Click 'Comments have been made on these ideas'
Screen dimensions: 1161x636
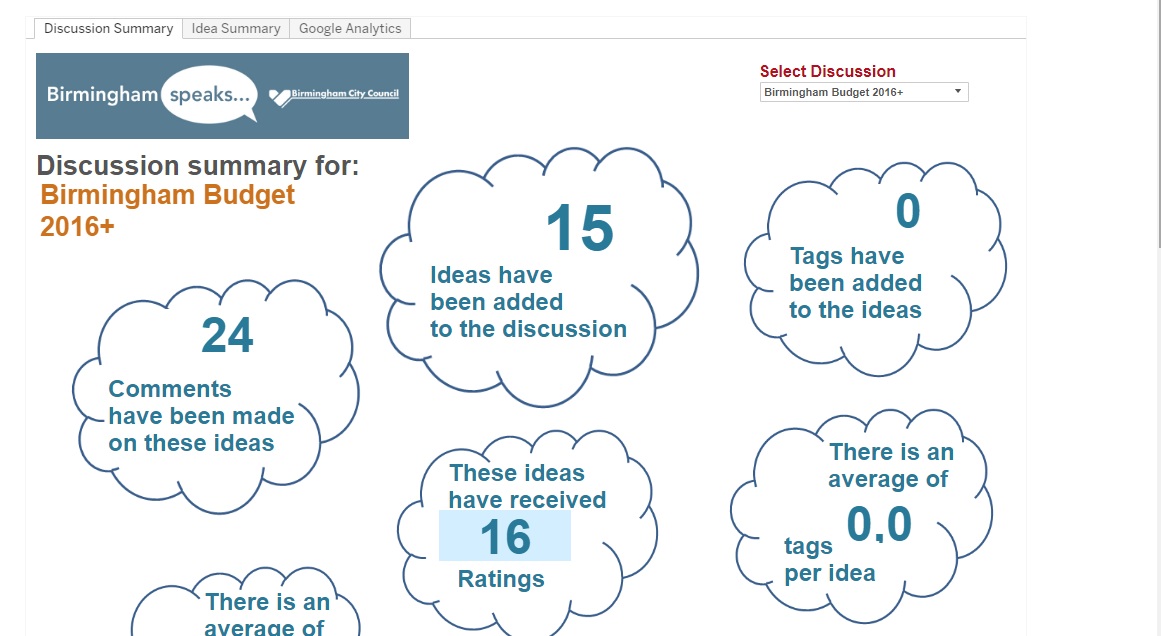[201, 416]
